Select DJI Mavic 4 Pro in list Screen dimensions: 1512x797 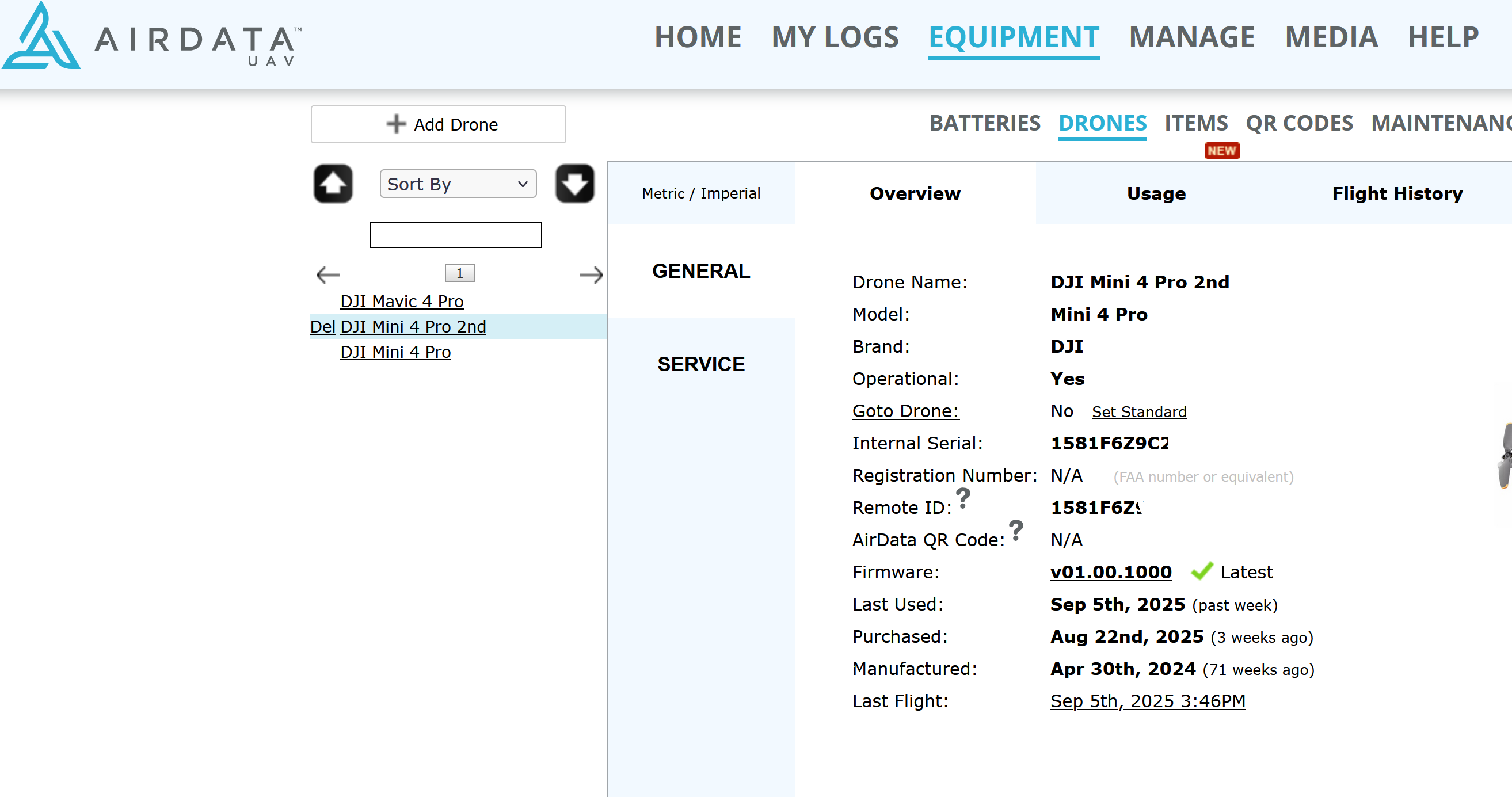(402, 301)
